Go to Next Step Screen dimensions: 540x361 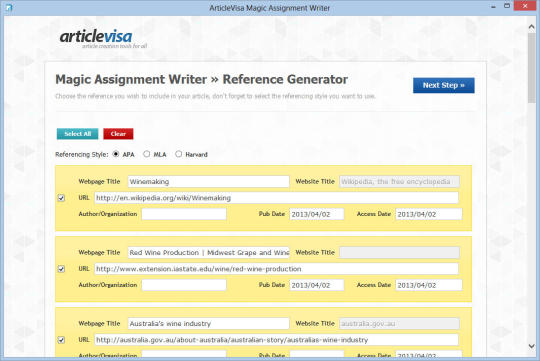click(x=444, y=85)
